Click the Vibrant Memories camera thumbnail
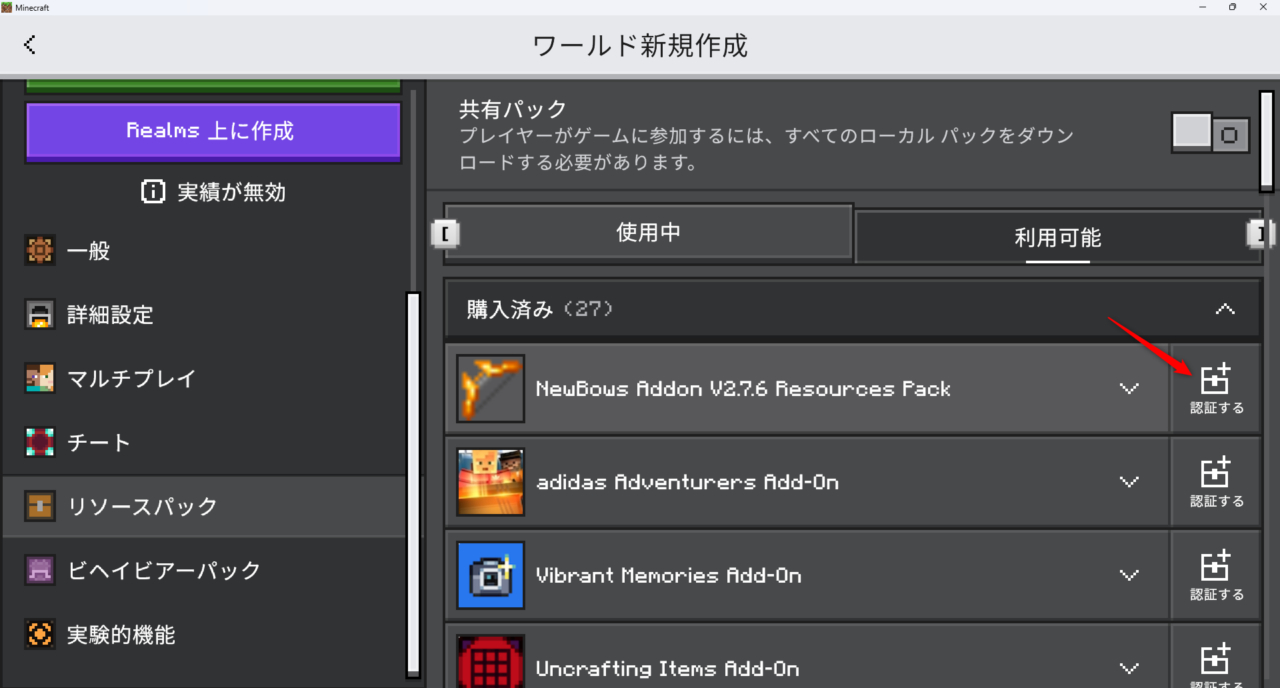 click(491, 575)
